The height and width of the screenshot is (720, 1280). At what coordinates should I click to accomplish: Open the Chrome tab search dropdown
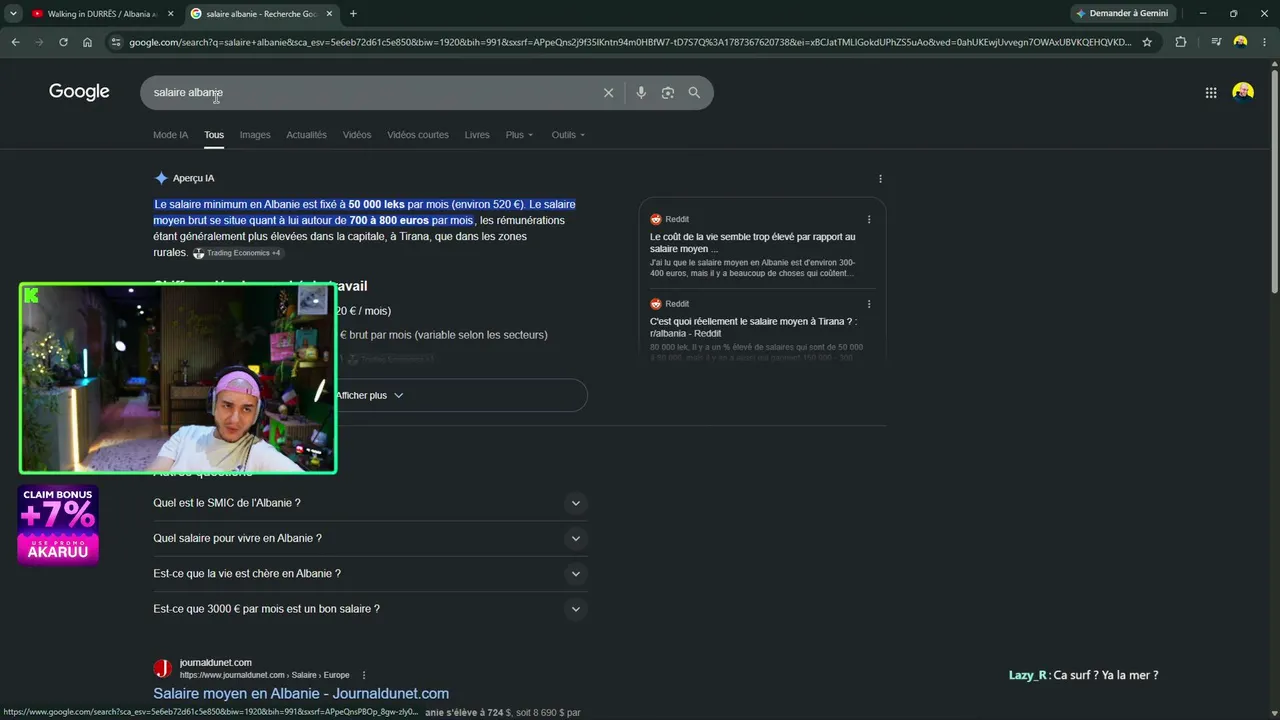(x=13, y=13)
